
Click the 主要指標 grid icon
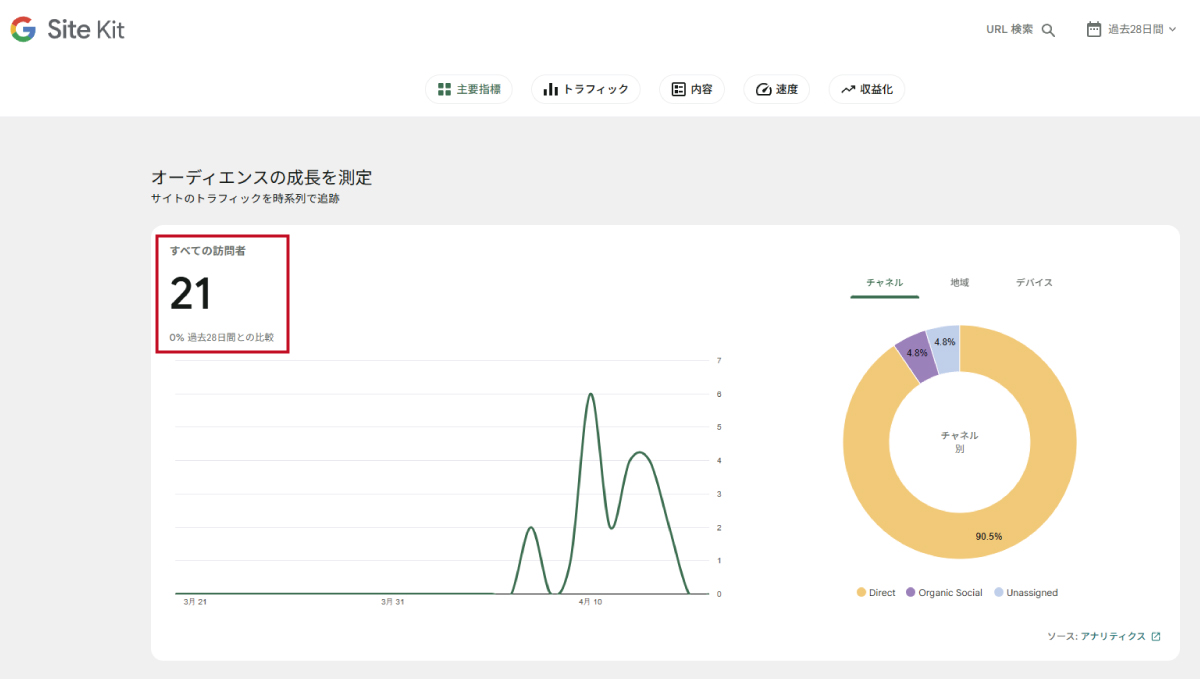click(x=445, y=89)
